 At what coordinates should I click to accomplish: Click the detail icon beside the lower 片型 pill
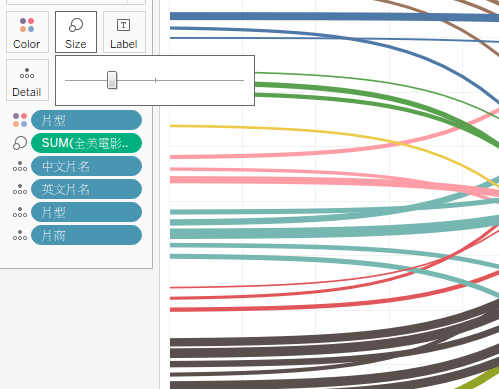20,212
